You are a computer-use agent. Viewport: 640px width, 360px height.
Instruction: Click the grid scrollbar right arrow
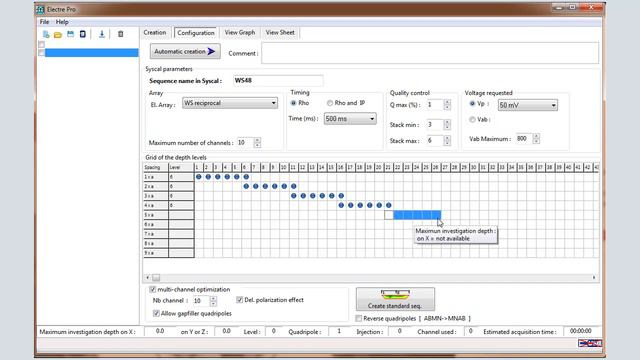point(594,278)
